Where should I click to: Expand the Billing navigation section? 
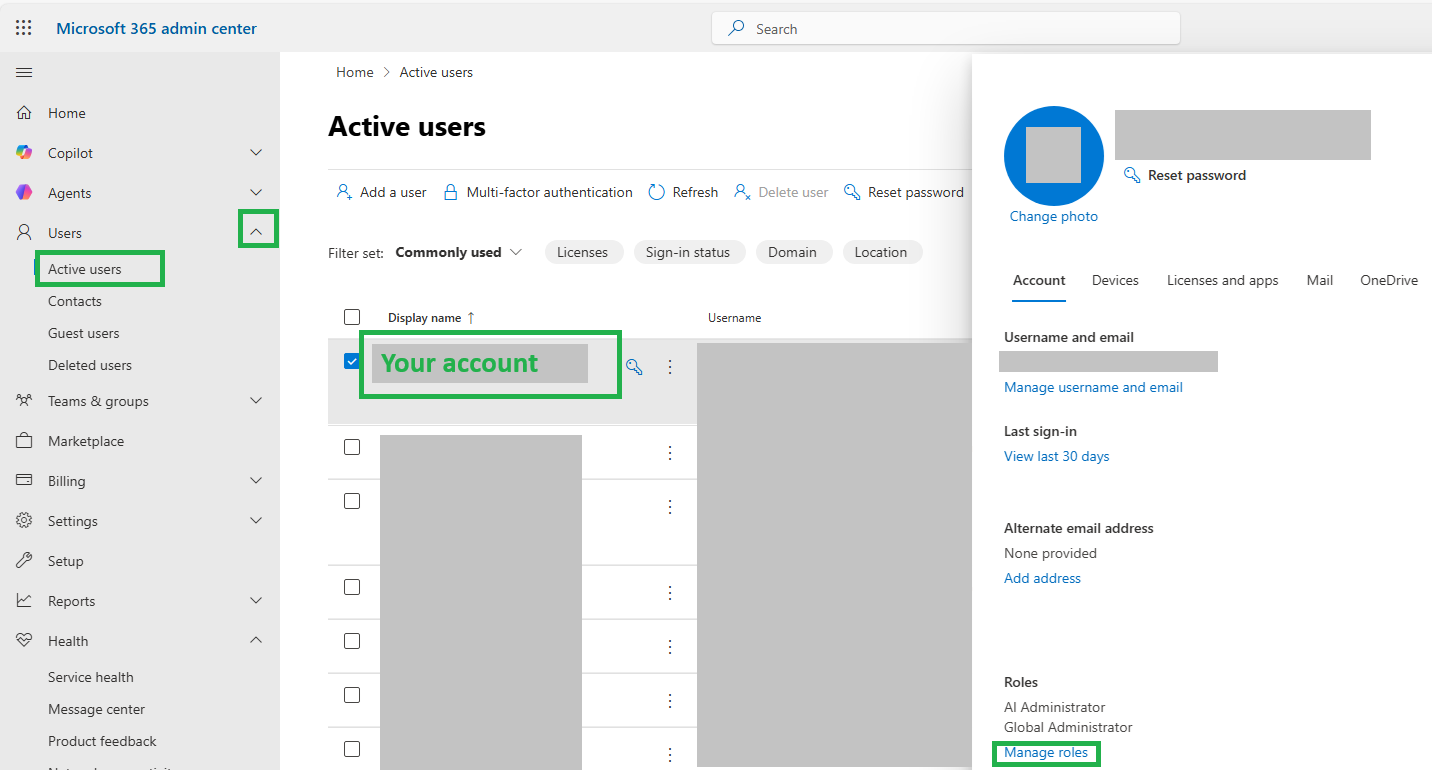(x=256, y=481)
